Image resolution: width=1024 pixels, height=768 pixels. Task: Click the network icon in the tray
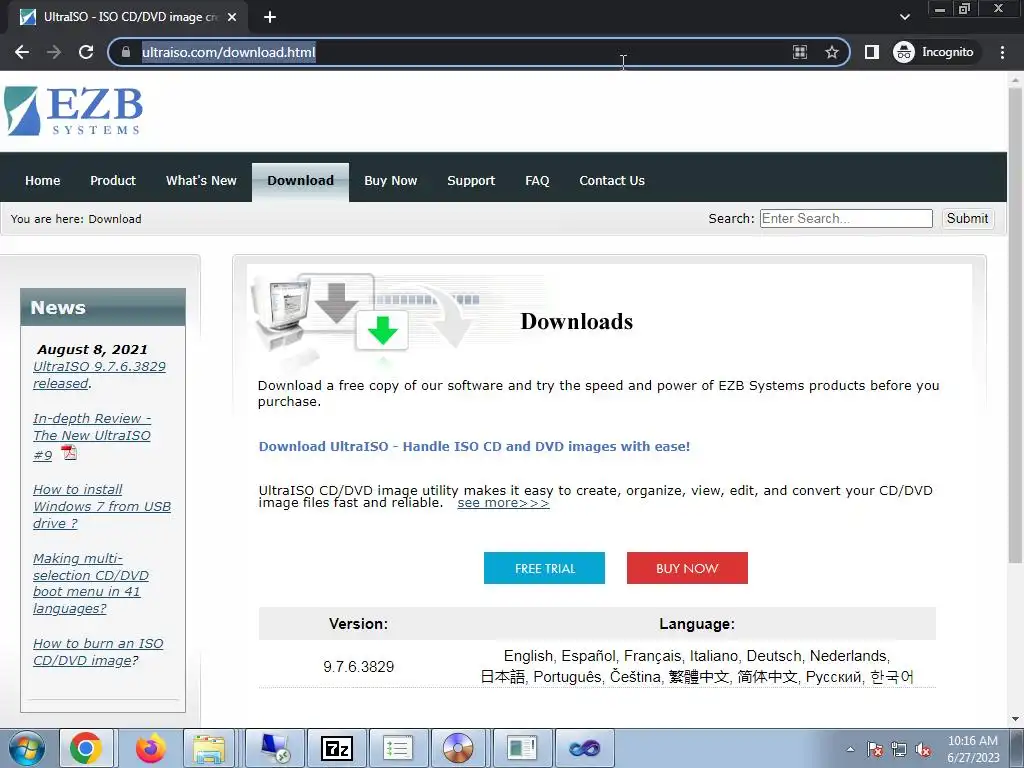pyautogui.click(x=899, y=749)
